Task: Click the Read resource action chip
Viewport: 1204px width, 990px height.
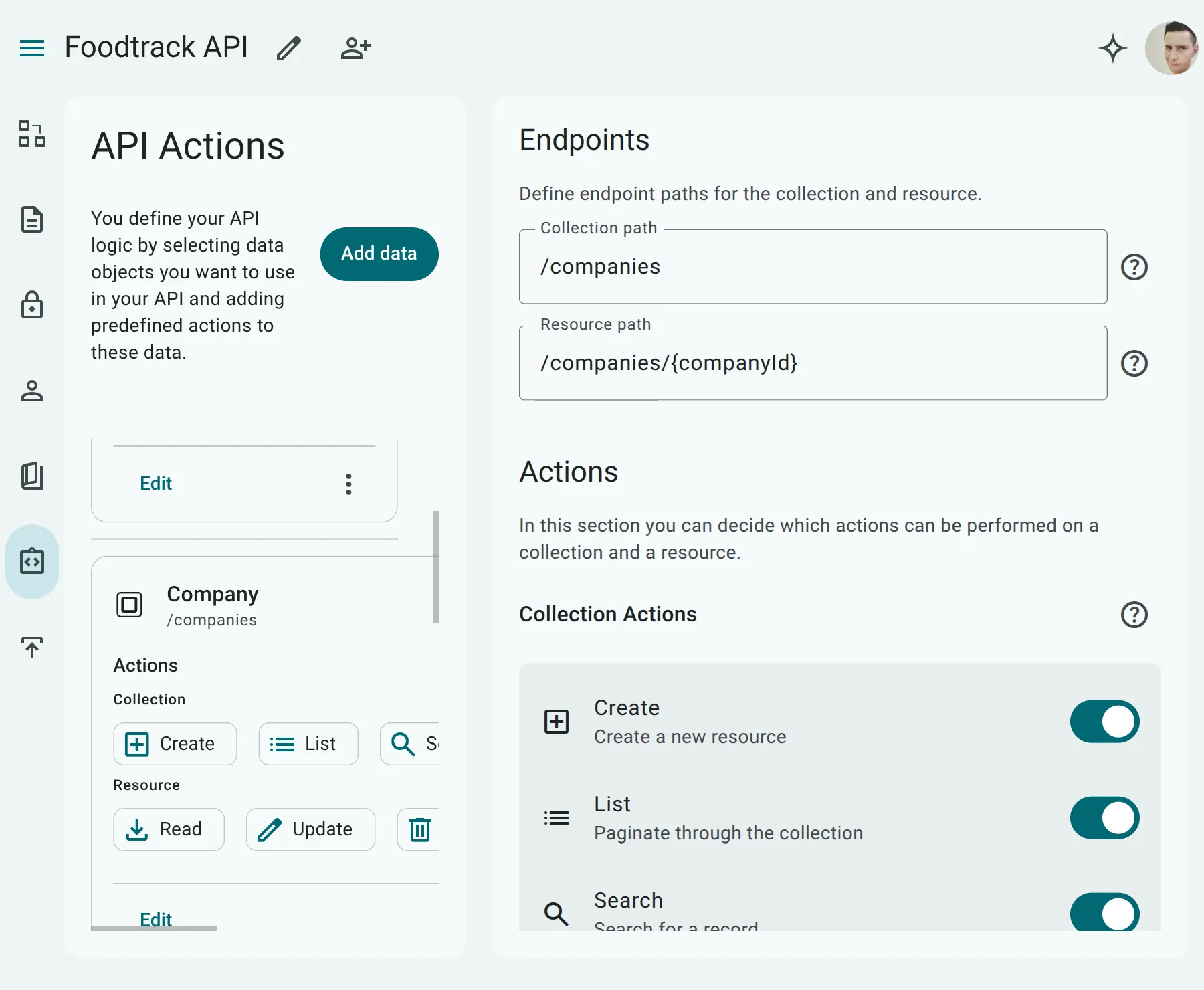Action: (x=169, y=829)
